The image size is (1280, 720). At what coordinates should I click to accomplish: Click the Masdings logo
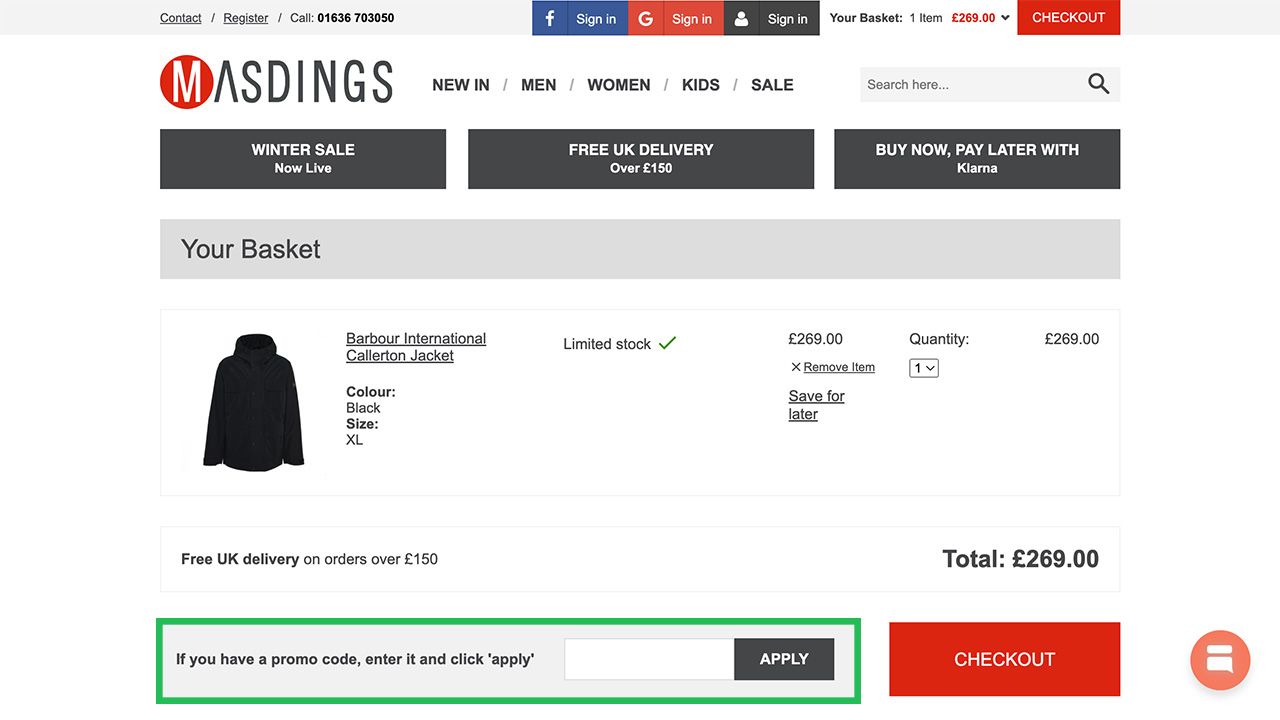pos(277,82)
